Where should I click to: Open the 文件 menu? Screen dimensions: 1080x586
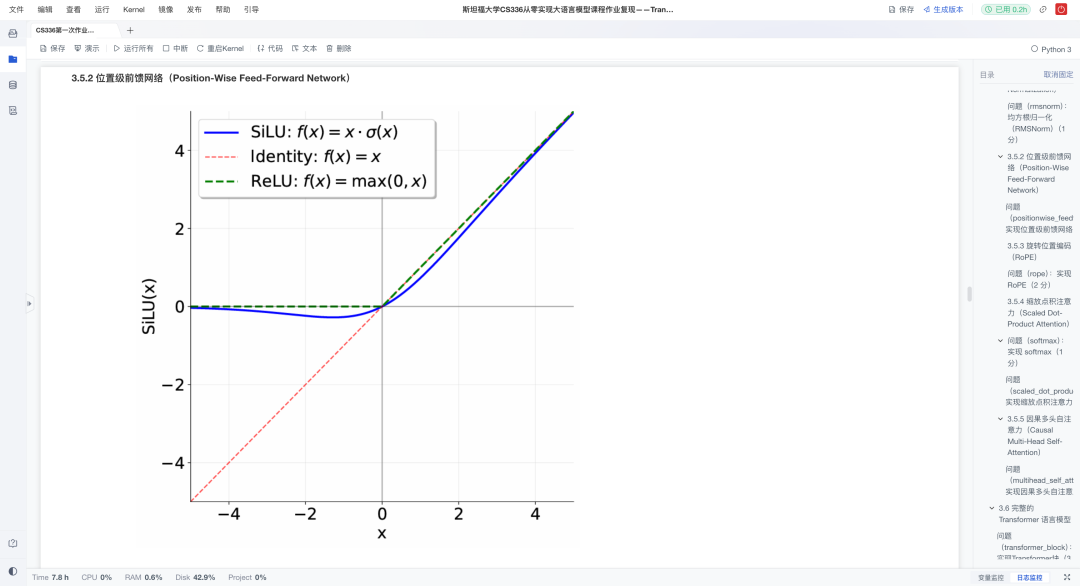pos(16,10)
